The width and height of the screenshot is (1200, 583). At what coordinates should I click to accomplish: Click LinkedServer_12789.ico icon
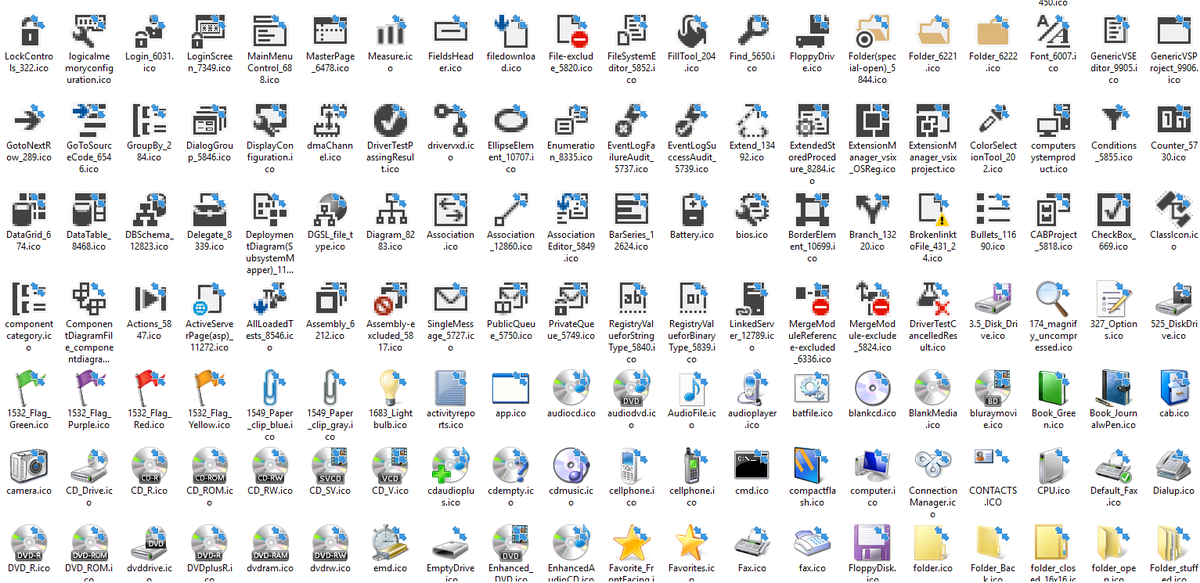pyautogui.click(x=751, y=298)
